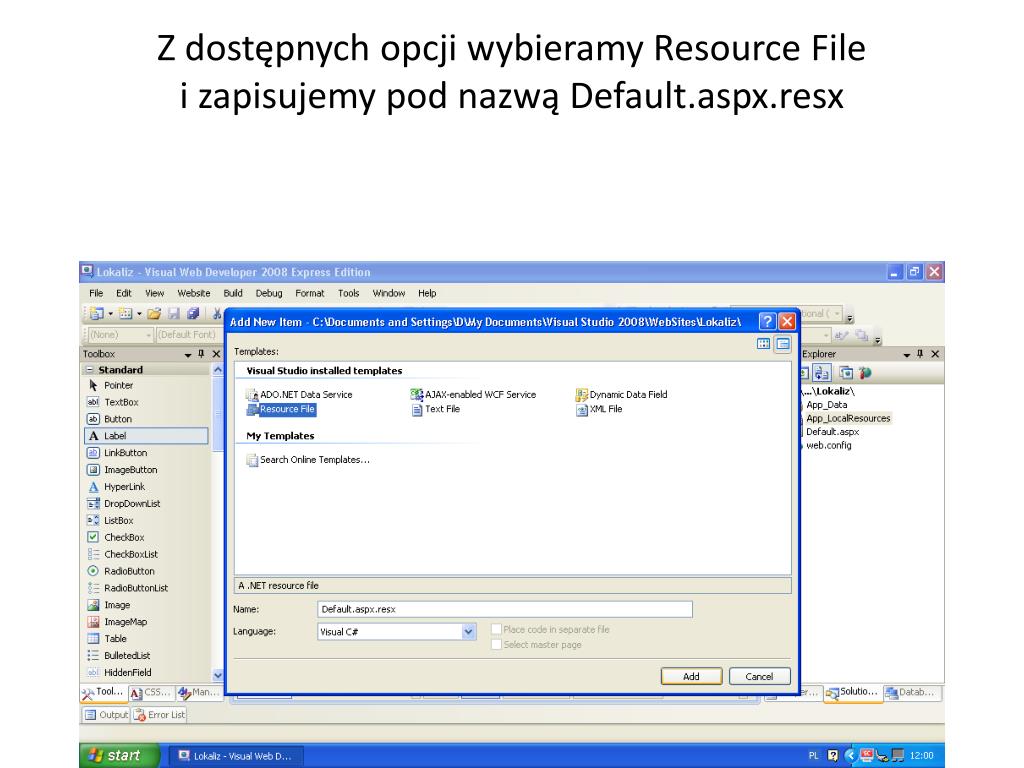Collapse the Standard group in Toolbox
The height and width of the screenshot is (768, 1024).
click(89, 370)
